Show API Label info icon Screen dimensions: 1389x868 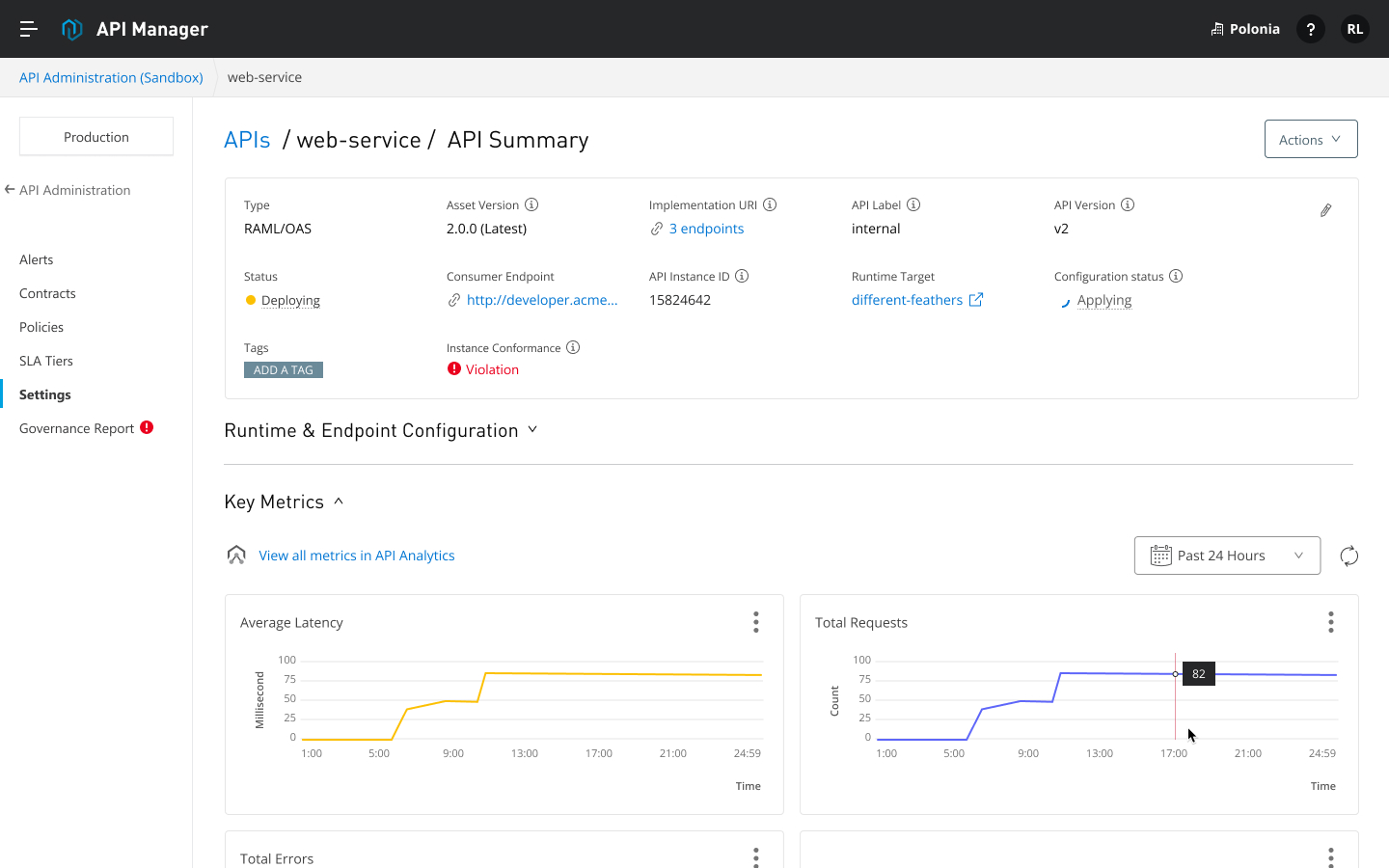click(x=913, y=204)
